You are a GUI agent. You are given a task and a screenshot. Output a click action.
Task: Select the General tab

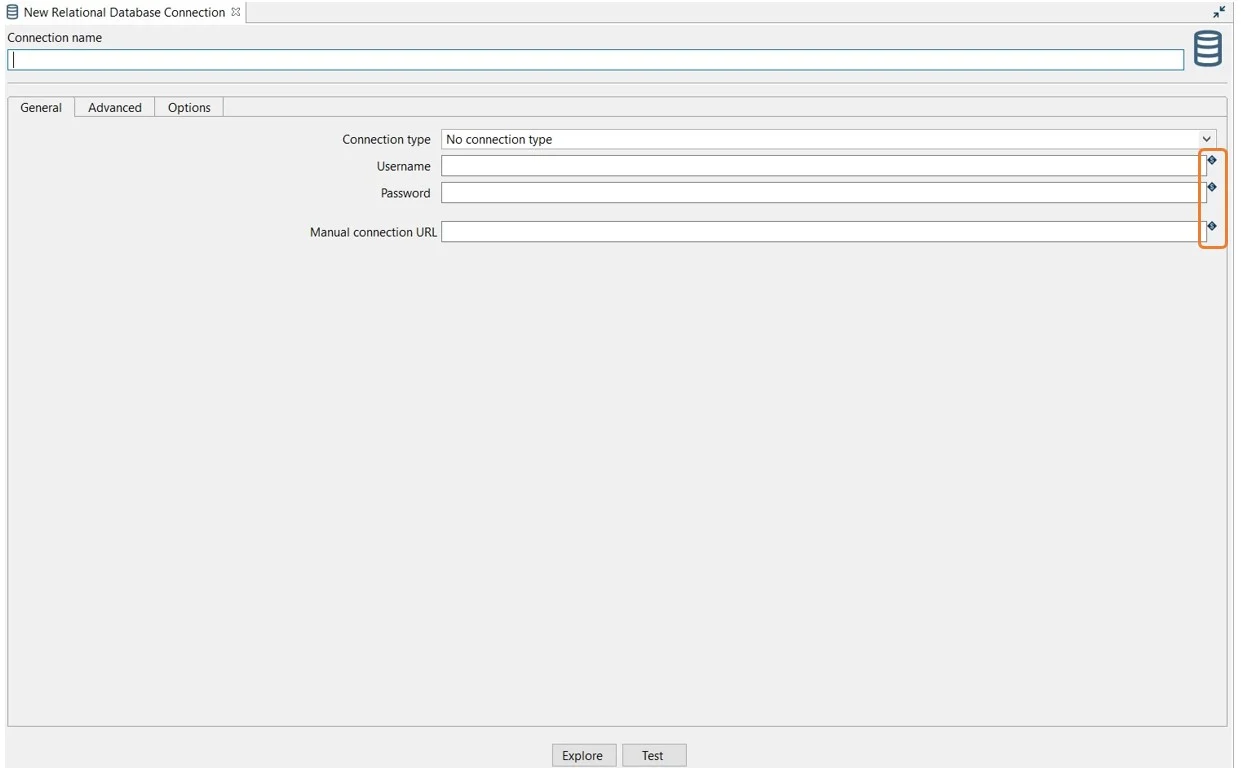[x=40, y=107]
